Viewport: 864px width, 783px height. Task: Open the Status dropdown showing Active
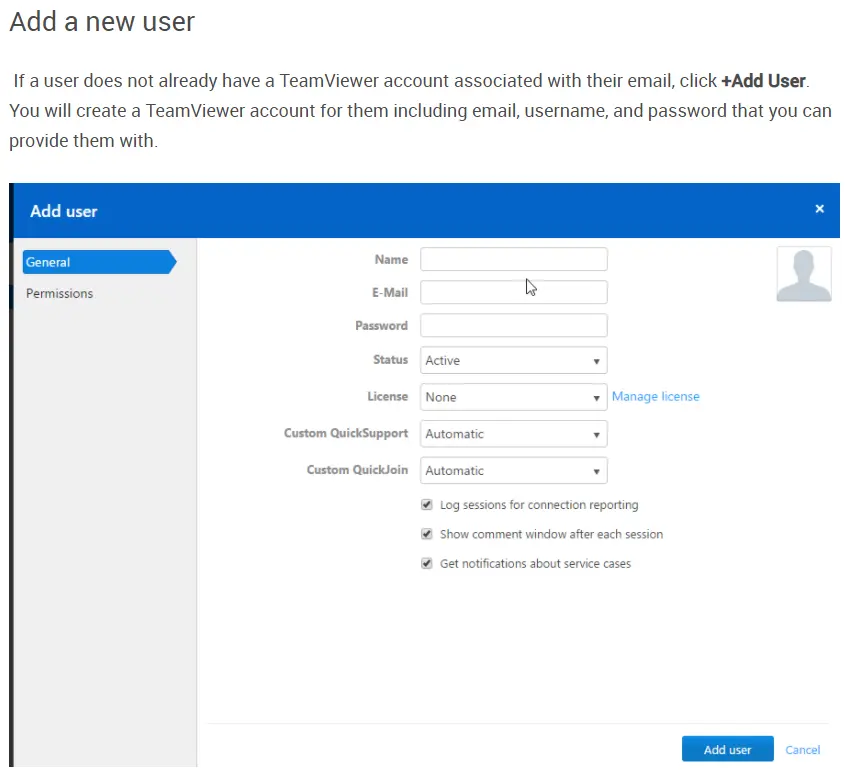tap(514, 360)
